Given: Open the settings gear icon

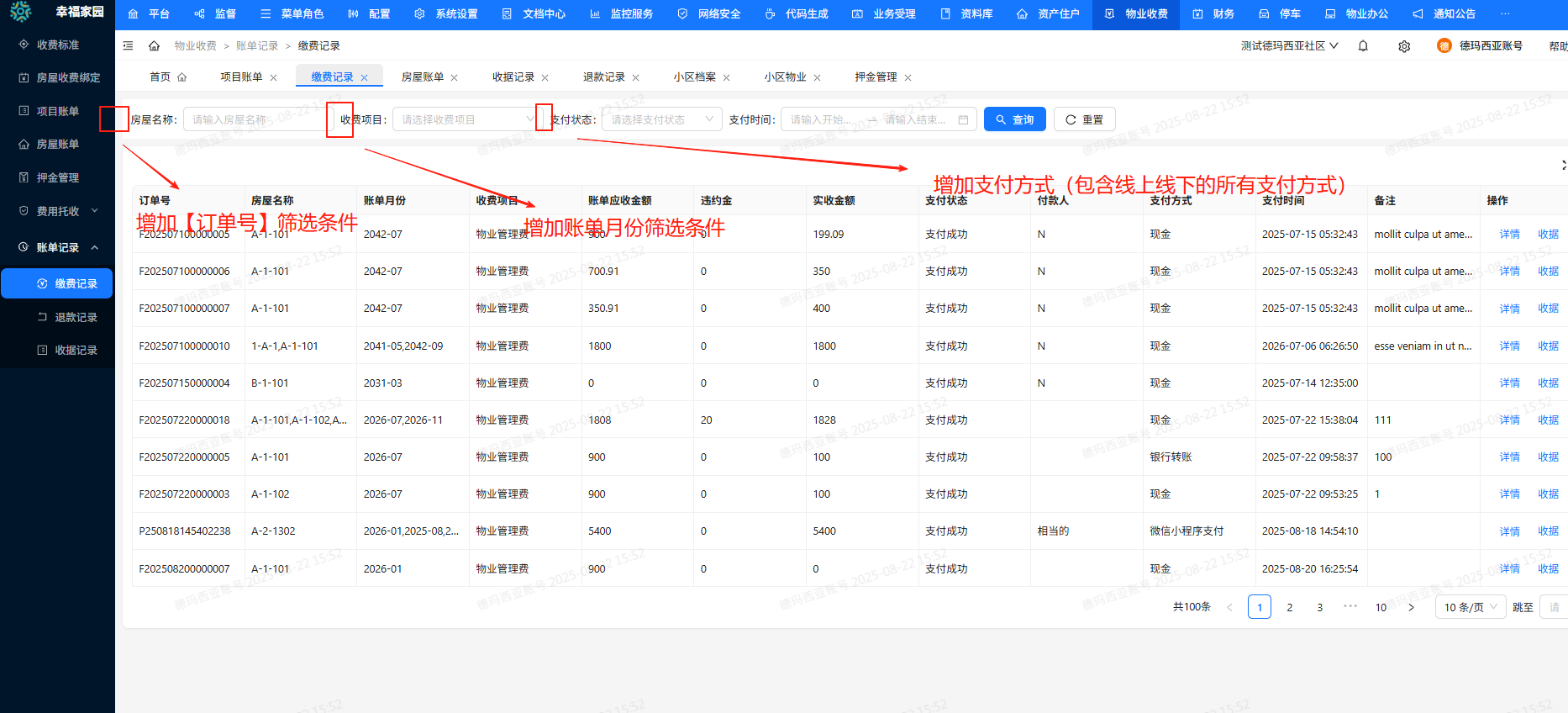Looking at the screenshot, I should (x=1404, y=46).
